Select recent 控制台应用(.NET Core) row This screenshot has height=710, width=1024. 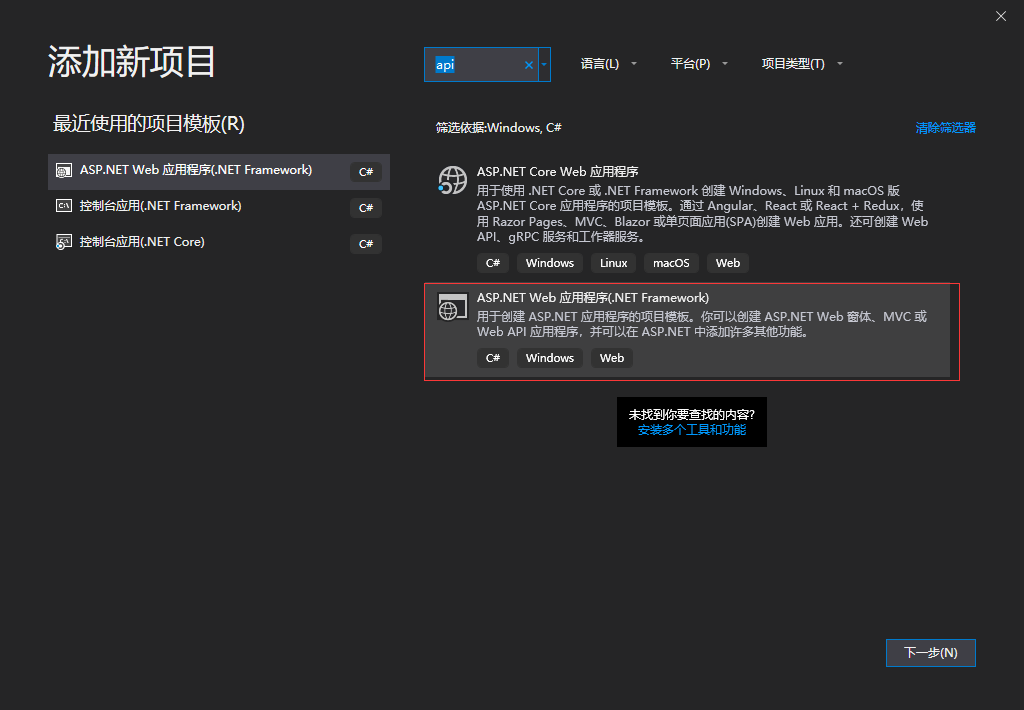[x=219, y=243]
